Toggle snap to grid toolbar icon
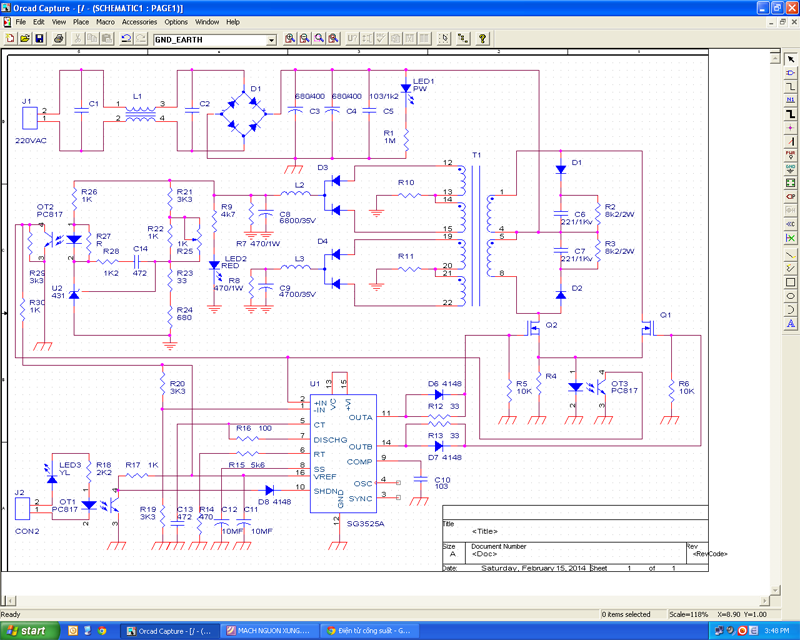The image size is (800, 640). click(444, 38)
